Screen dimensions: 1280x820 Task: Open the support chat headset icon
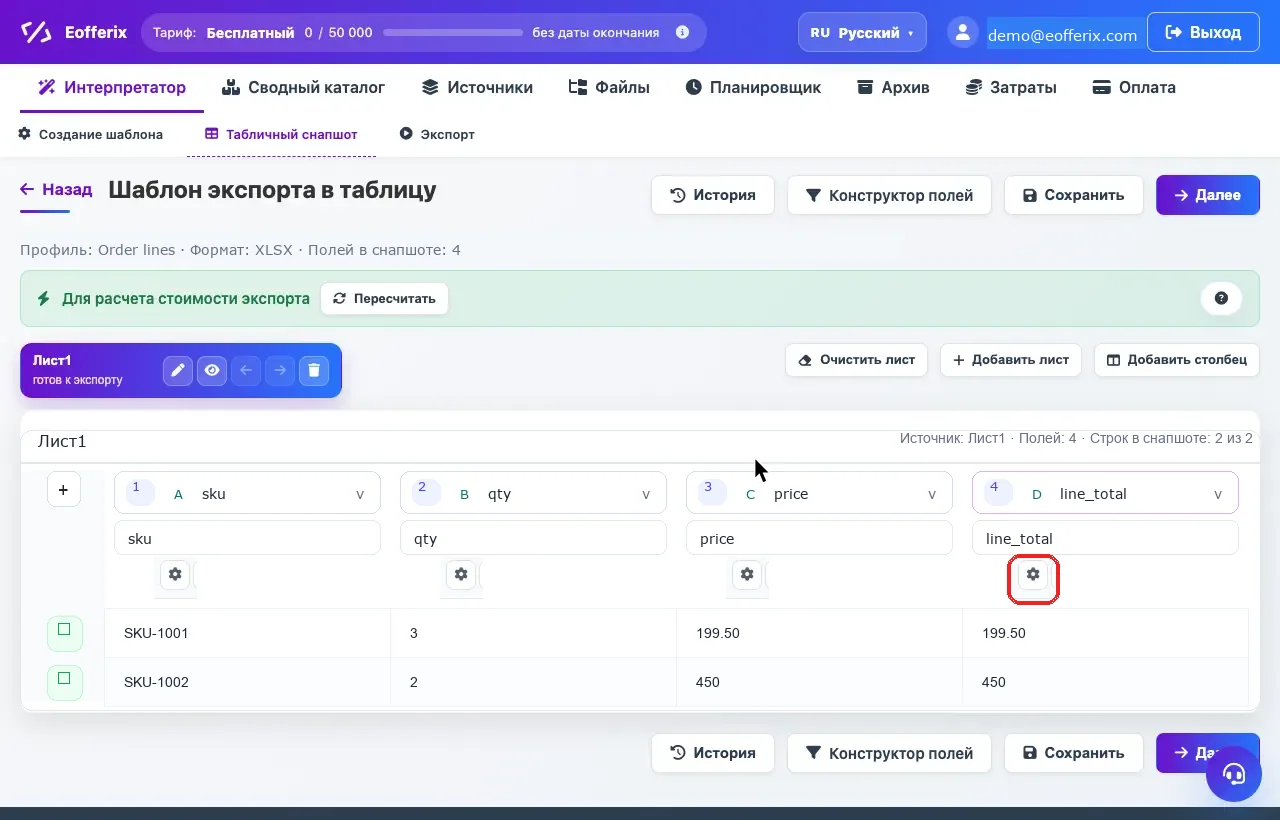(1233, 773)
